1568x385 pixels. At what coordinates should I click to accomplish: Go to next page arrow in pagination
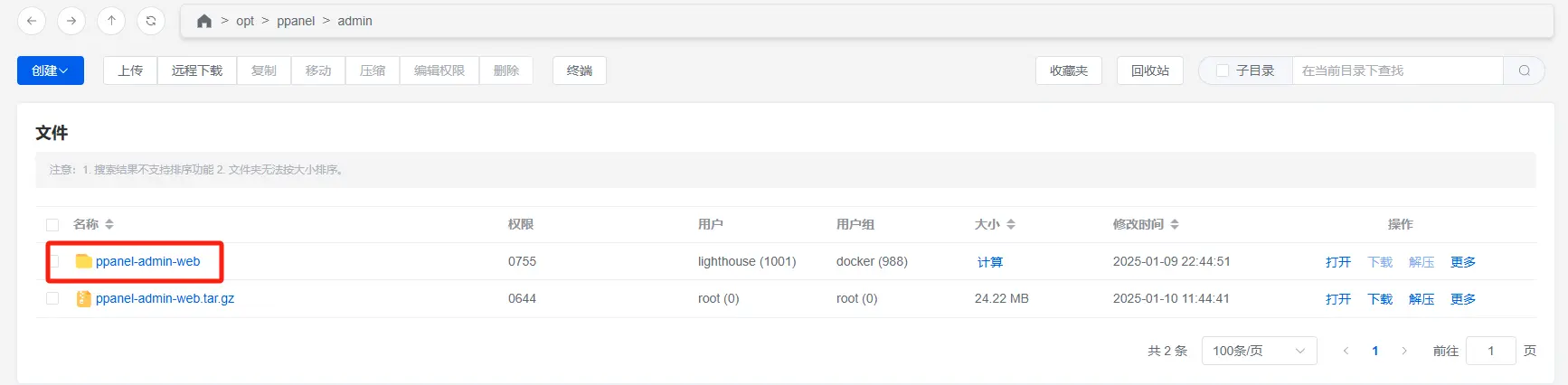pos(1404,351)
